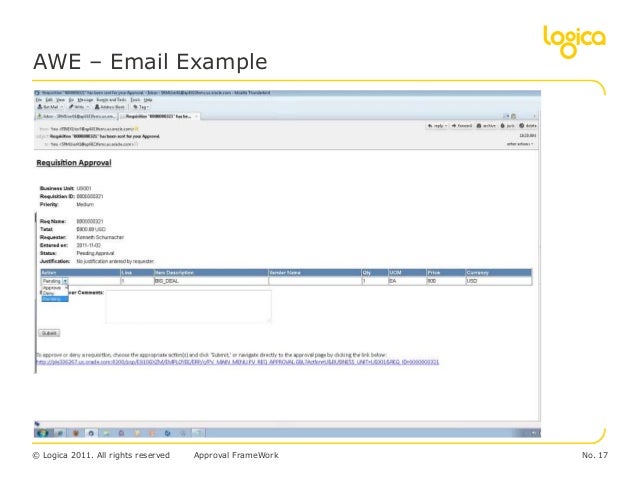This screenshot has width=638, height=479.
Task: Click the Requisition Approval heading
Action: tap(74, 163)
